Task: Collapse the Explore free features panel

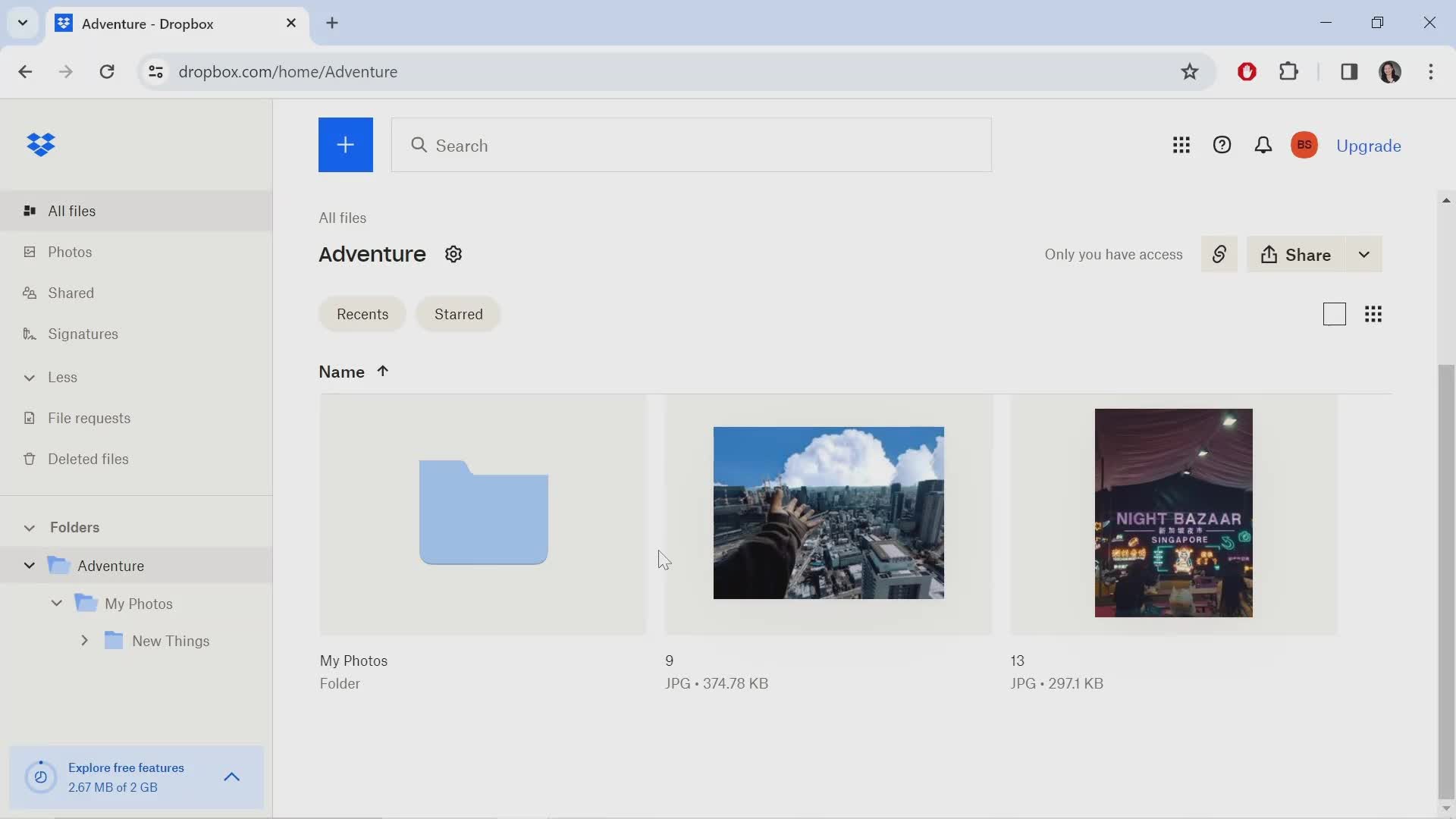Action: 232,777
